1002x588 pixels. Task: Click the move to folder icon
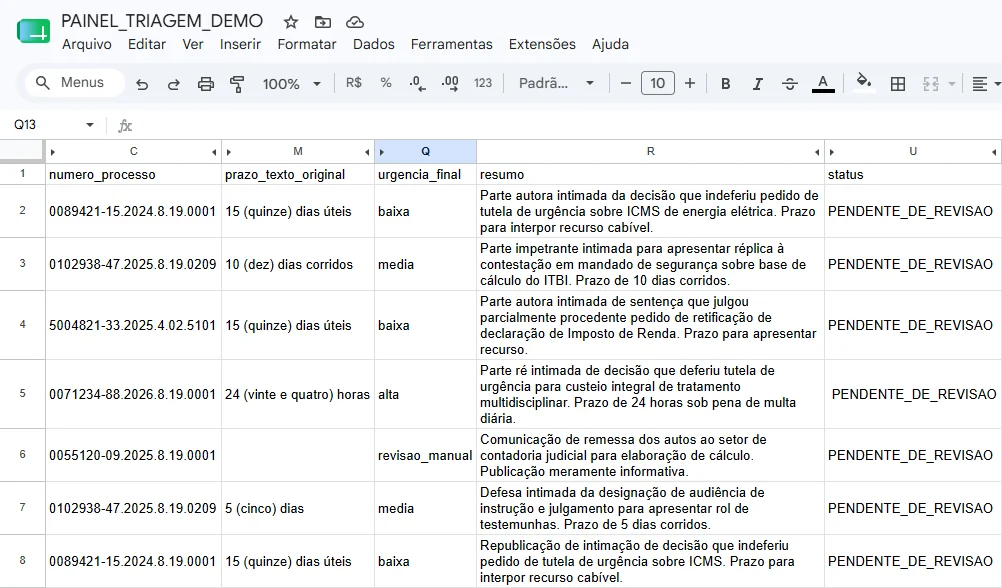[x=323, y=22]
